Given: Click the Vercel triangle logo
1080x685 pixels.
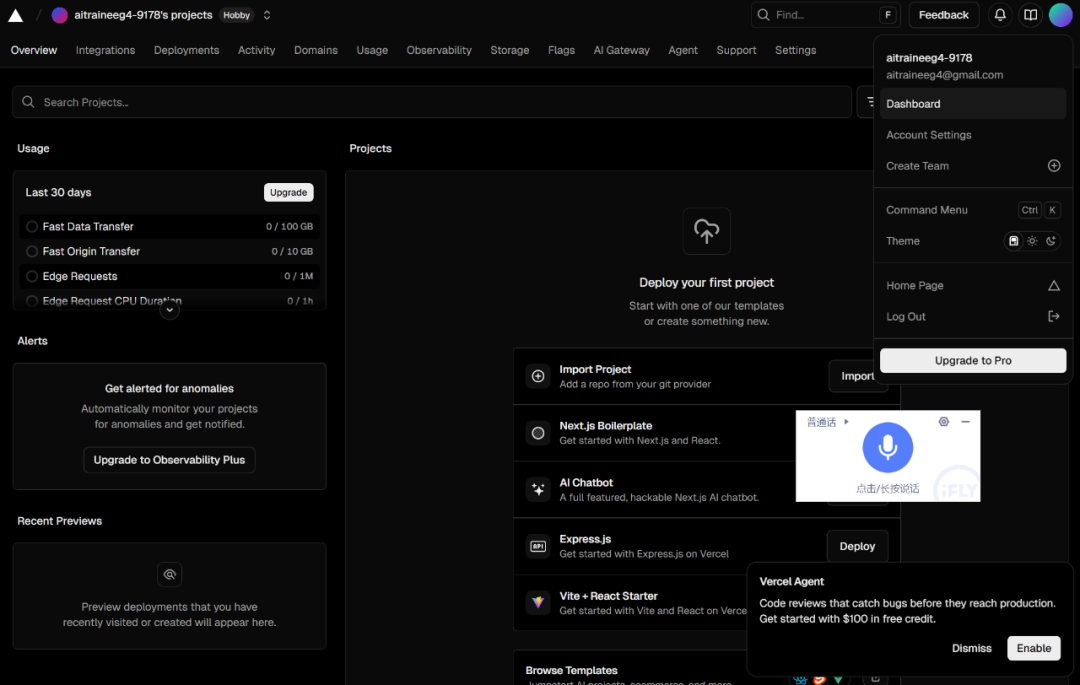Looking at the screenshot, I should coord(15,15).
